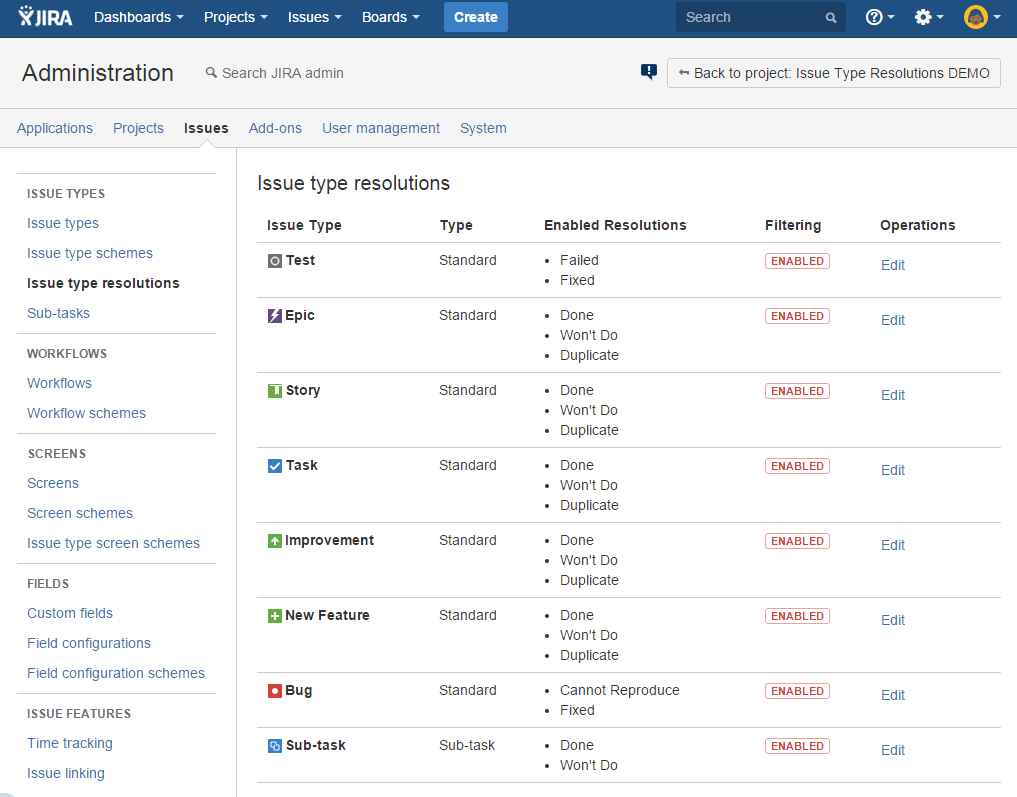Image resolution: width=1017 pixels, height=797 pixels.
Task: Click the ENABLED filtering badge for Test
Action: tap(797, 261)
